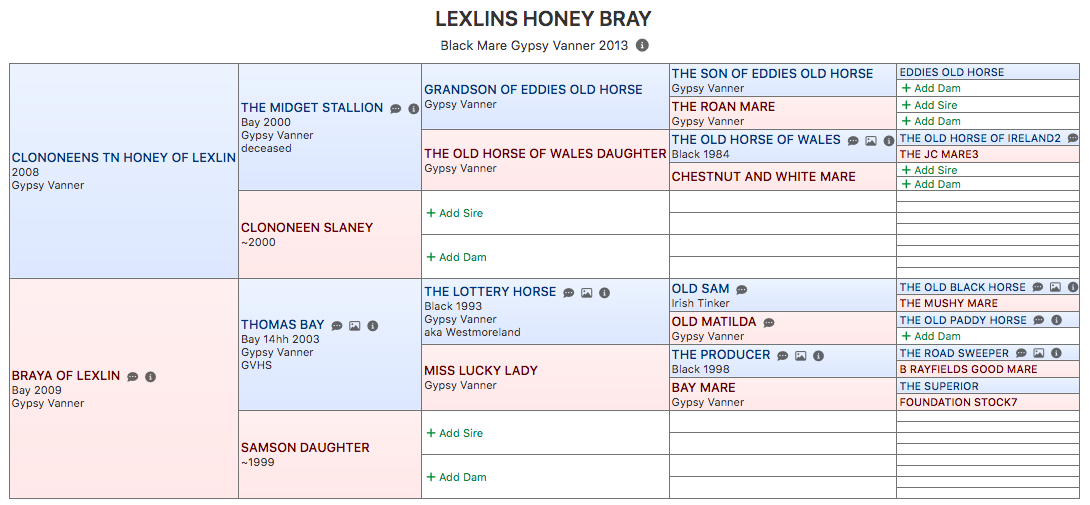Open Clononeens TN Honey of Lexlin pedigree
This screenshot has width=1090, height=505.
pyautogui.click(x=124, y=158)
